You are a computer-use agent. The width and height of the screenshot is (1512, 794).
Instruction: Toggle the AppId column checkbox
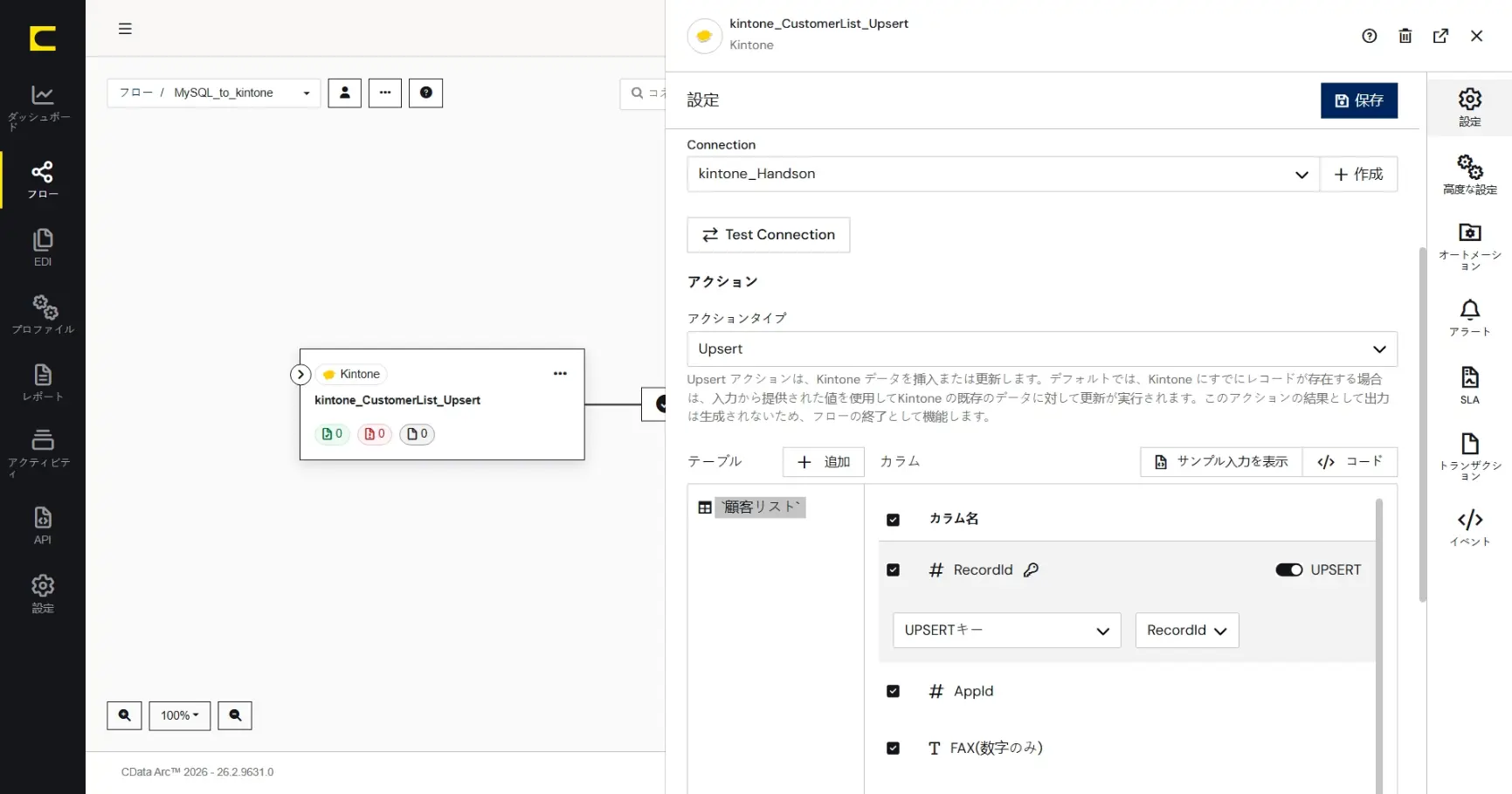coord(893,692)
